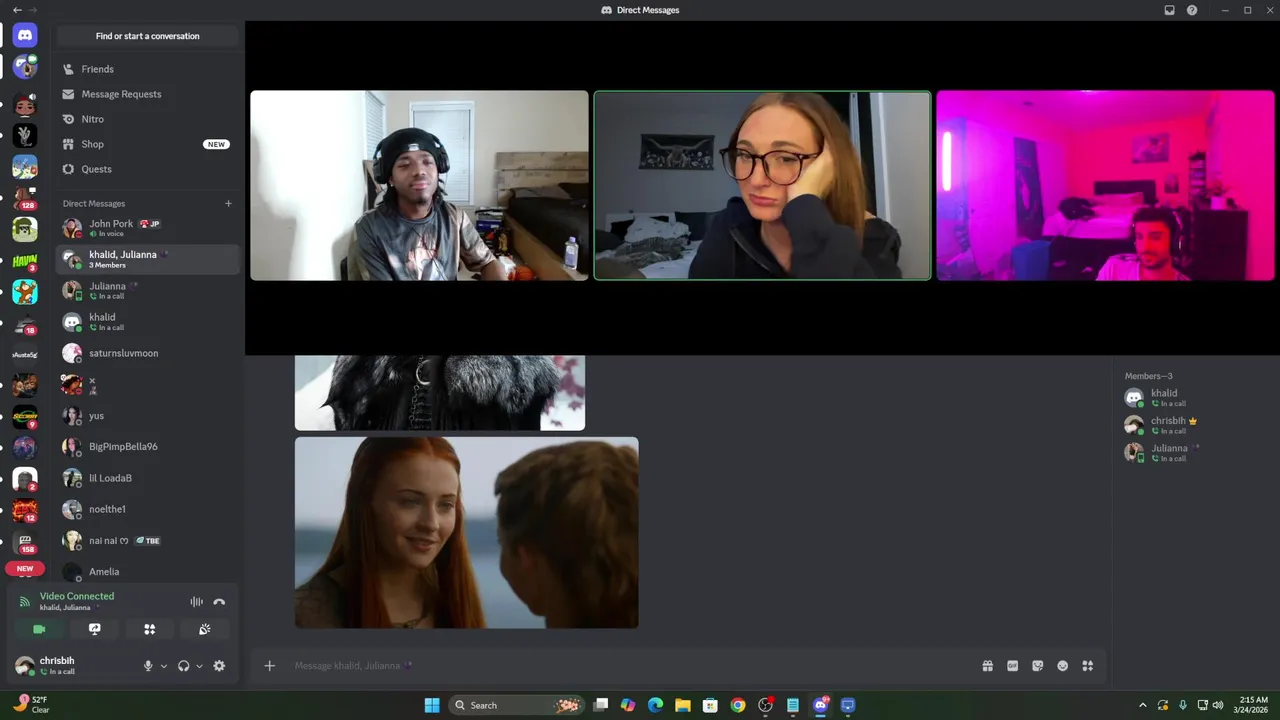Open BigPimpBella96 direct message

pos(147,447)
